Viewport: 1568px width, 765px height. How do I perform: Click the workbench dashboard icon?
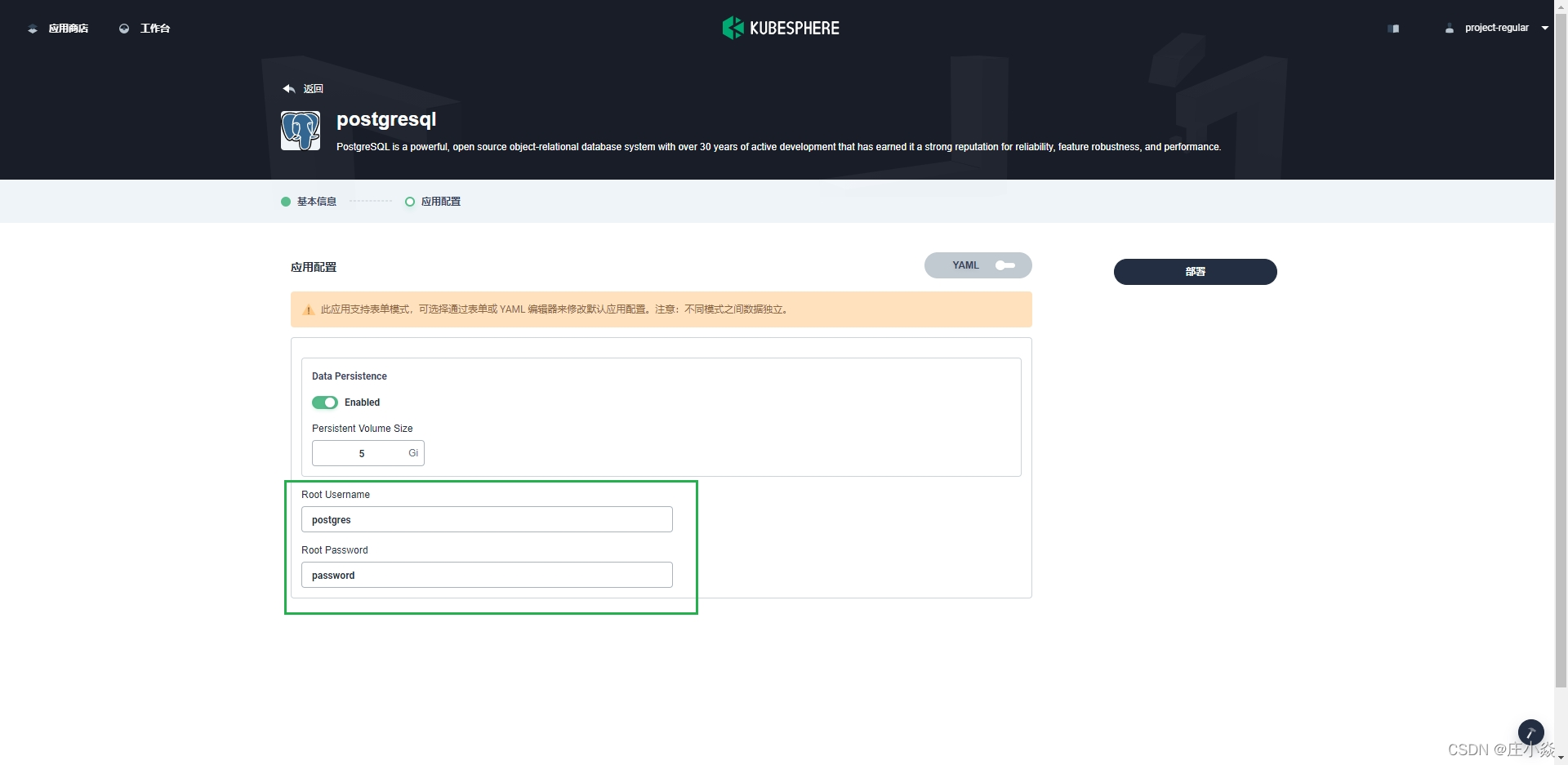pos(124,29)
